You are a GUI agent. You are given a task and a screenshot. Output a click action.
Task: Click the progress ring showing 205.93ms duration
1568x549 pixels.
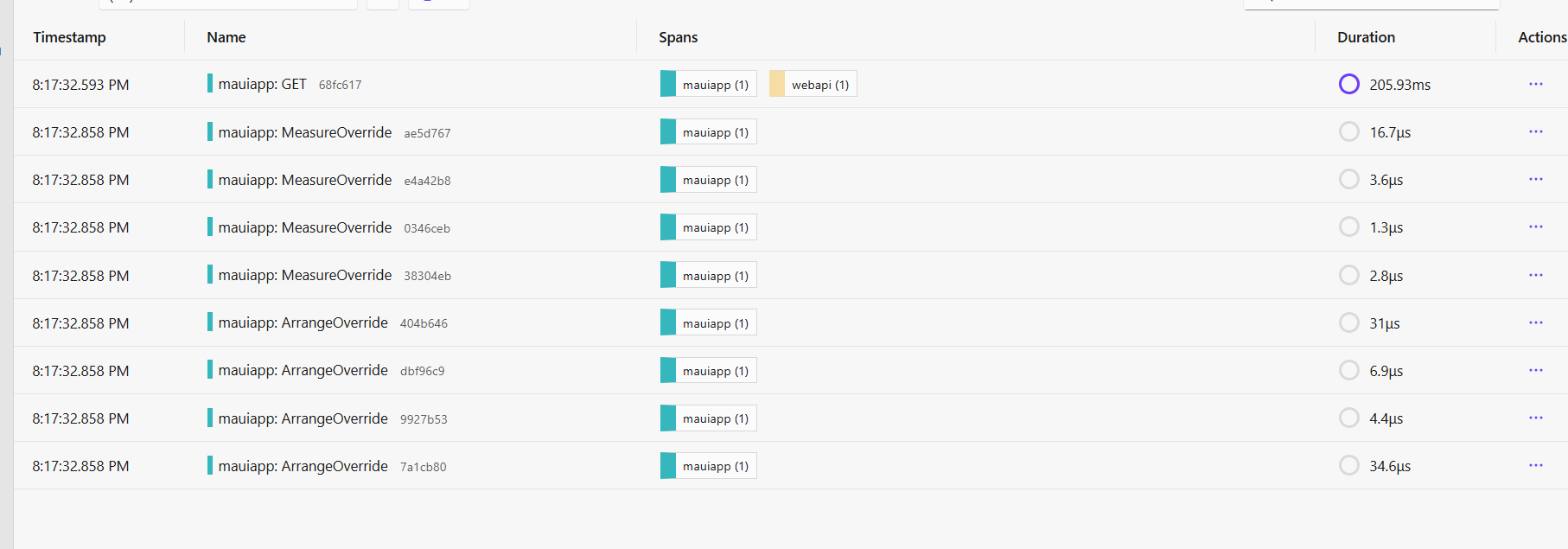pyautogui.click(x=1349, y=84)
